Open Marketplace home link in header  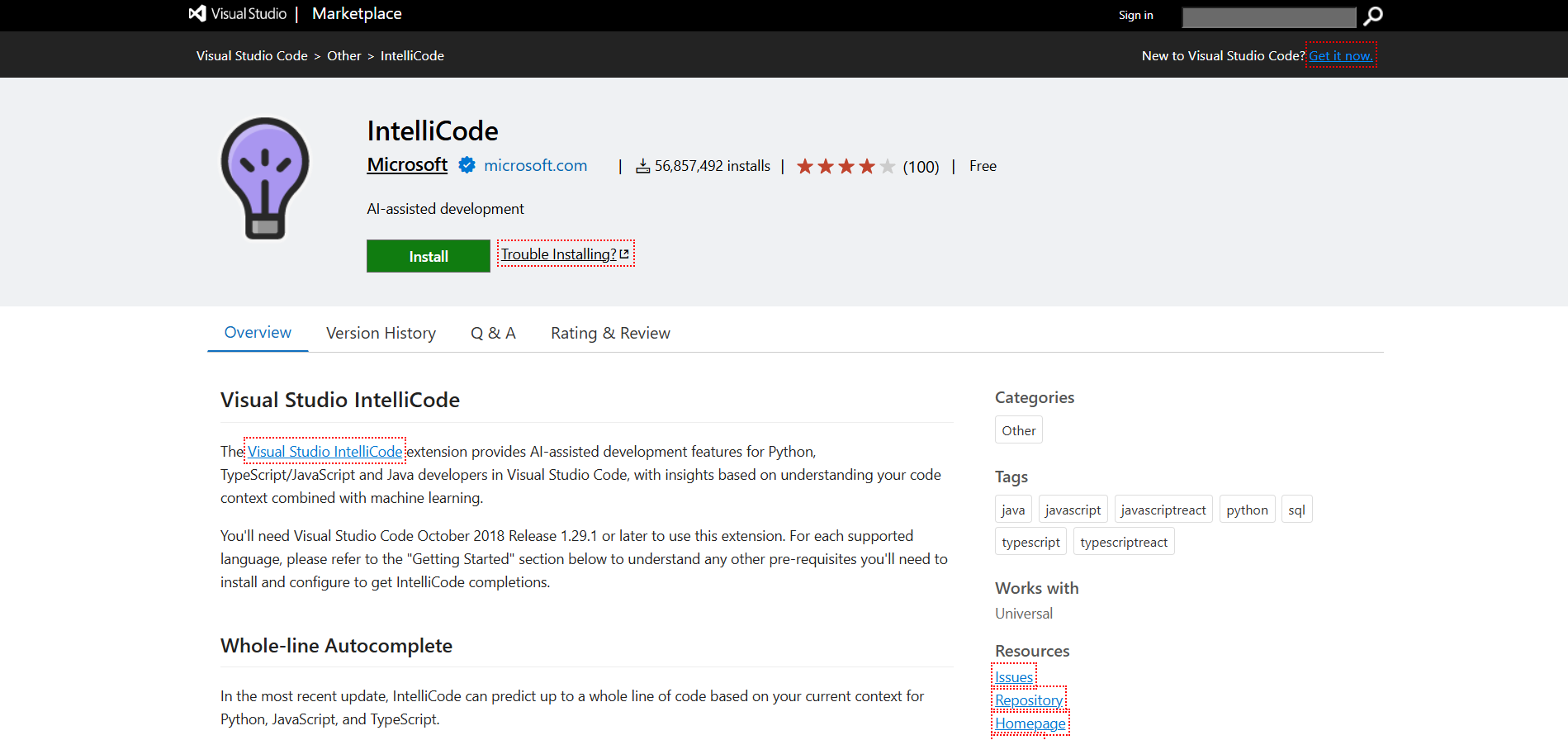coord(357,14)
